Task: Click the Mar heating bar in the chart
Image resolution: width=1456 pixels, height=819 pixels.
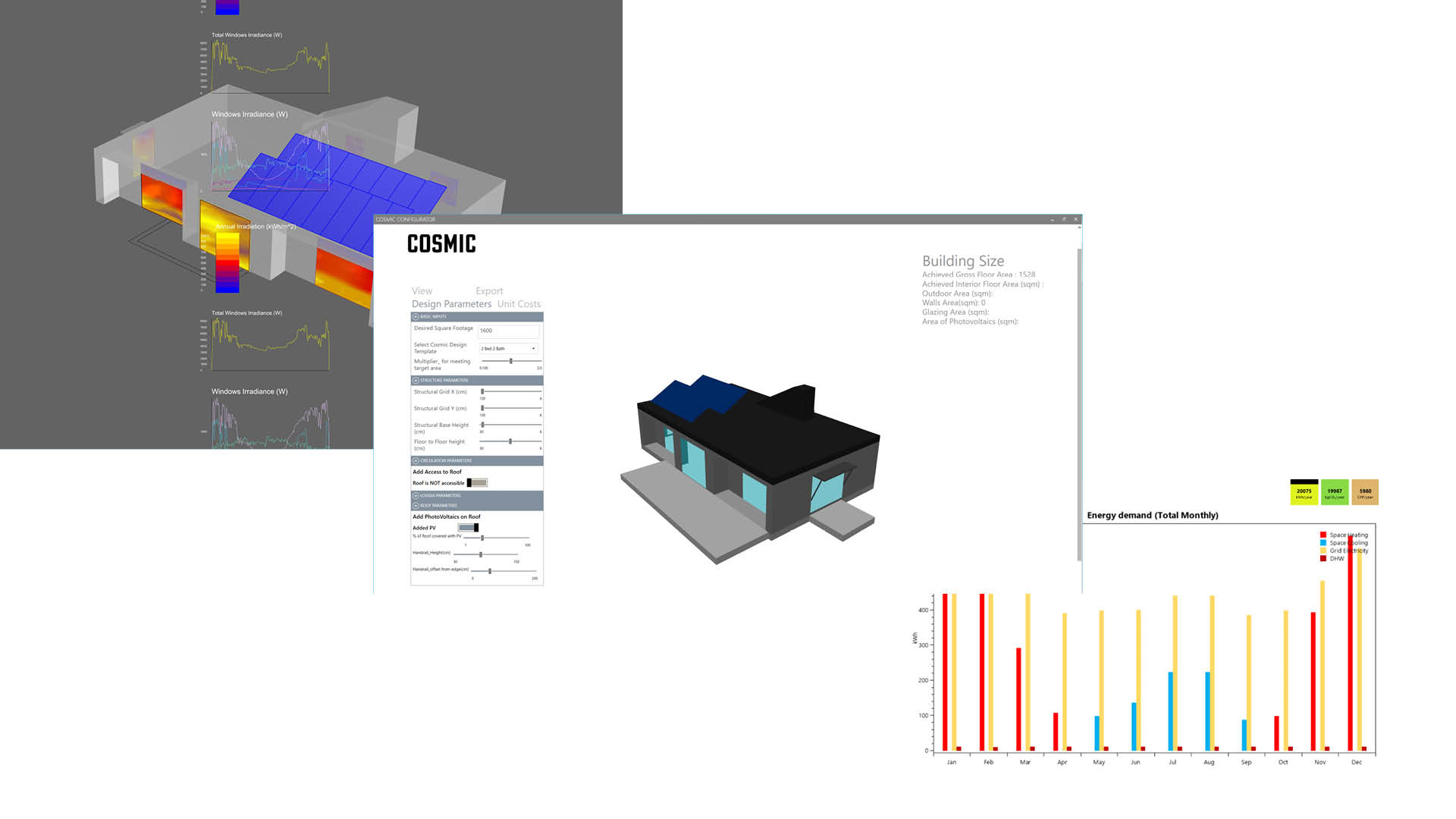Action: coord(1018,699)
